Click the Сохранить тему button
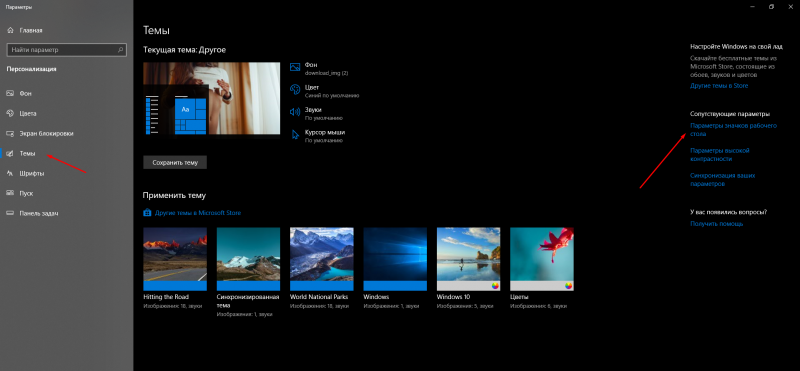 (x=175, y=162)
